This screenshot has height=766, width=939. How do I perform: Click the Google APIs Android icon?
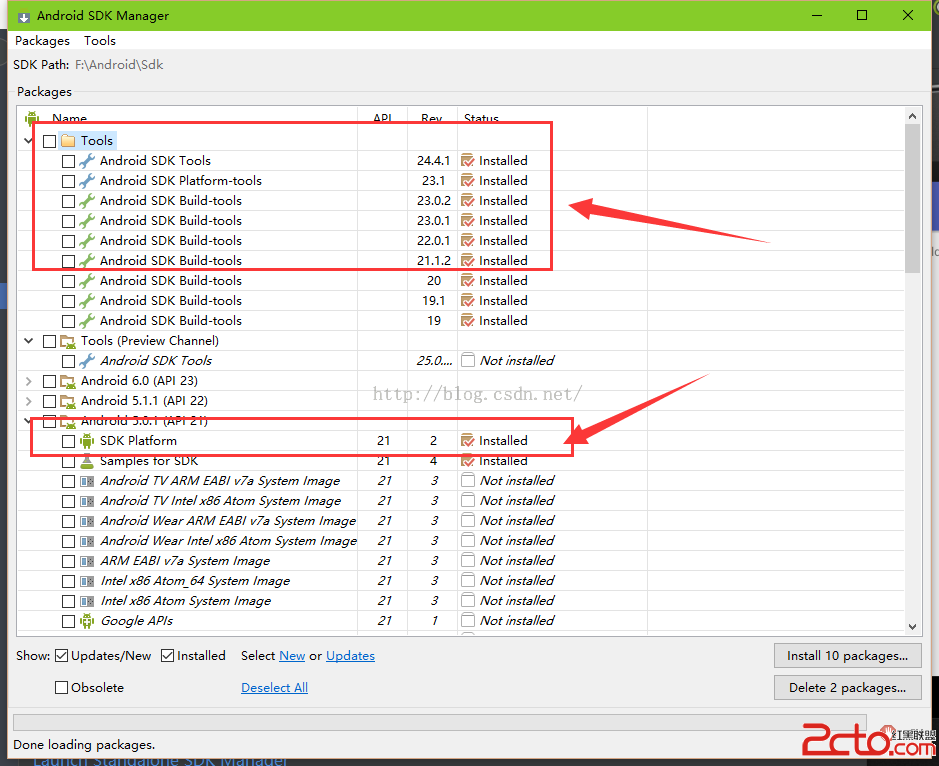[87, 621]
